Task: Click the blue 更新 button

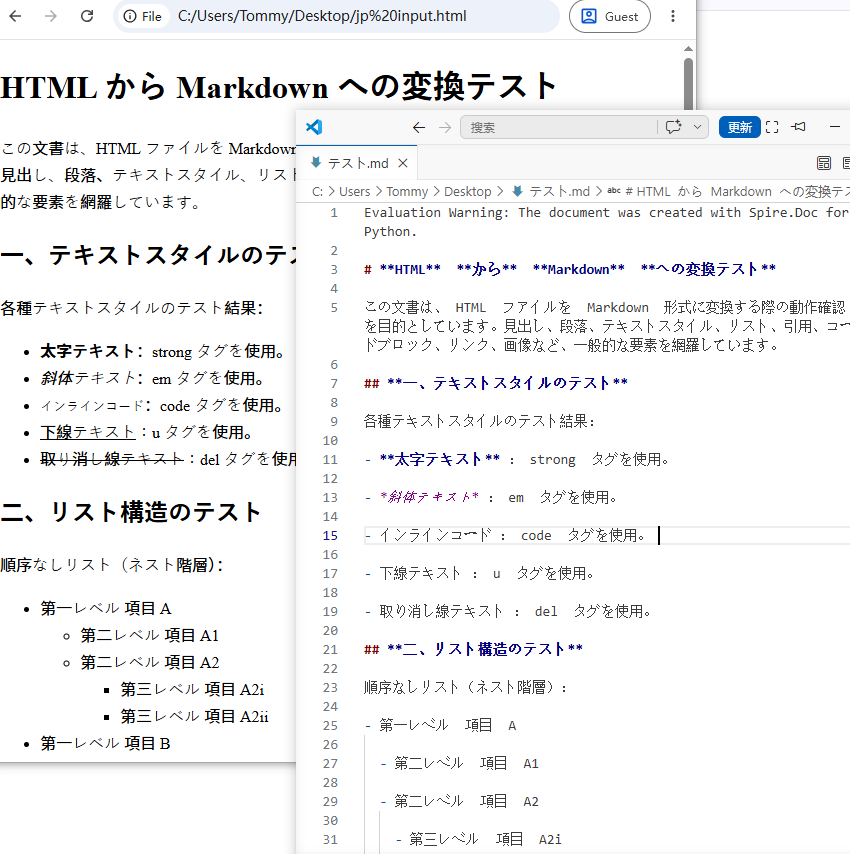Action: click(739, 127)
